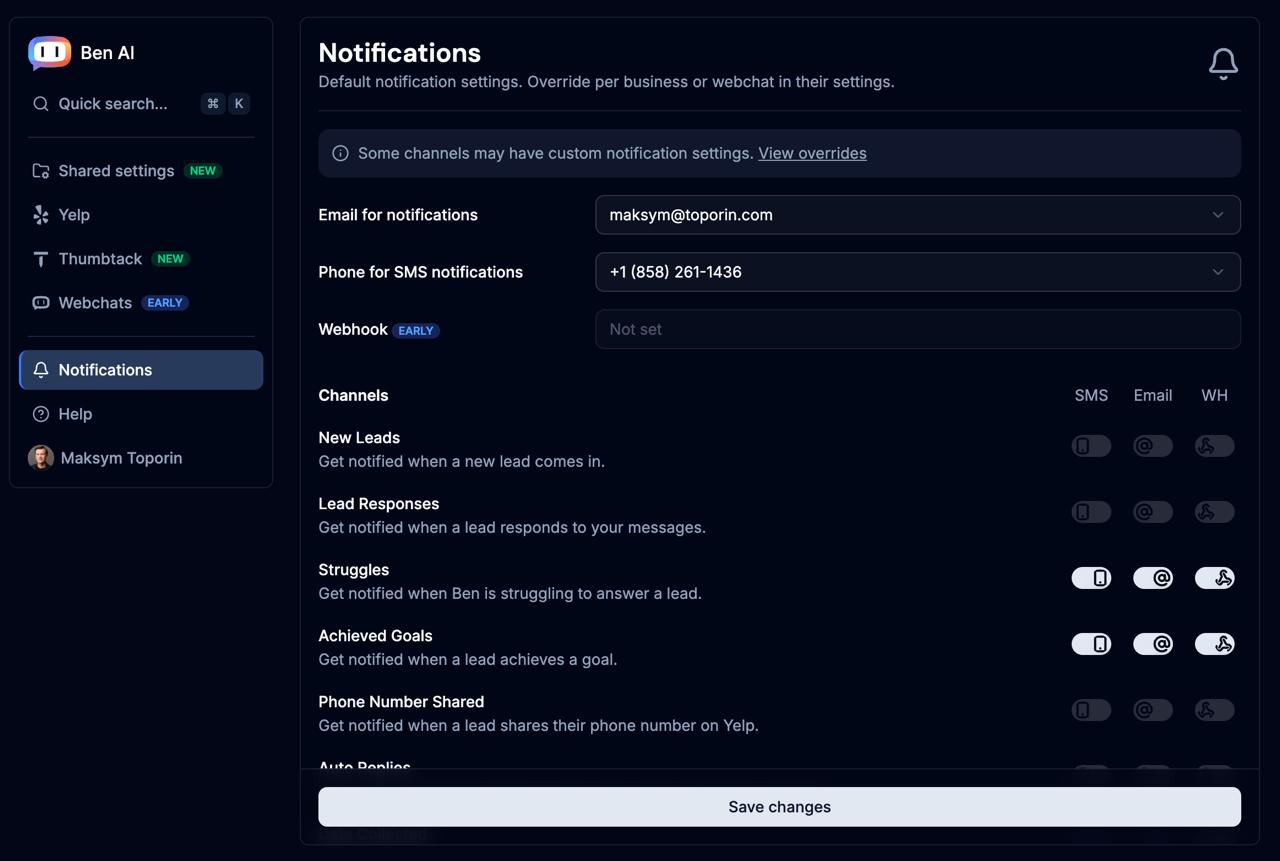Disable webhook toggle for Struggles
The image size is (1280, 861).
[1215, 578]
